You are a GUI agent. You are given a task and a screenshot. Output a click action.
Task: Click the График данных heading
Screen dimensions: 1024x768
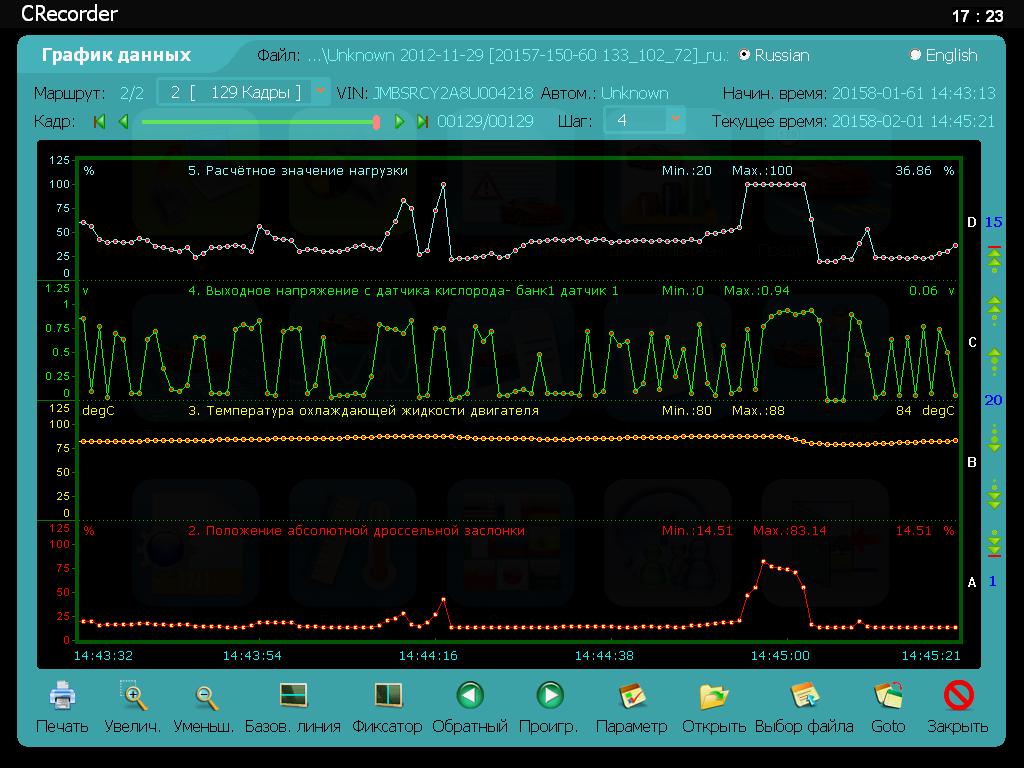click(116, 55)
